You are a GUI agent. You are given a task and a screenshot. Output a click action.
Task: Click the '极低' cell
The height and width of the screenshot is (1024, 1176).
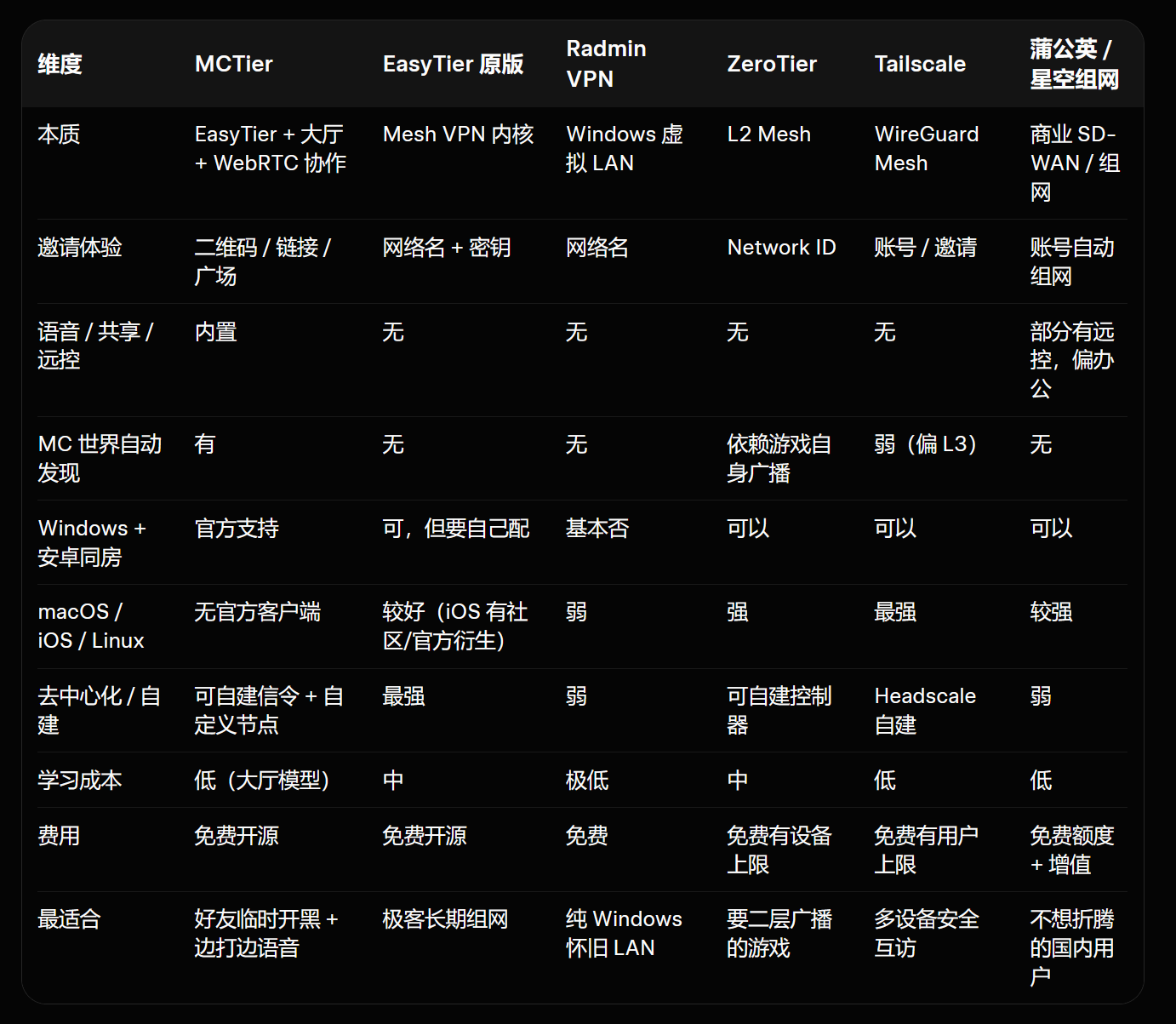[587, 781]
